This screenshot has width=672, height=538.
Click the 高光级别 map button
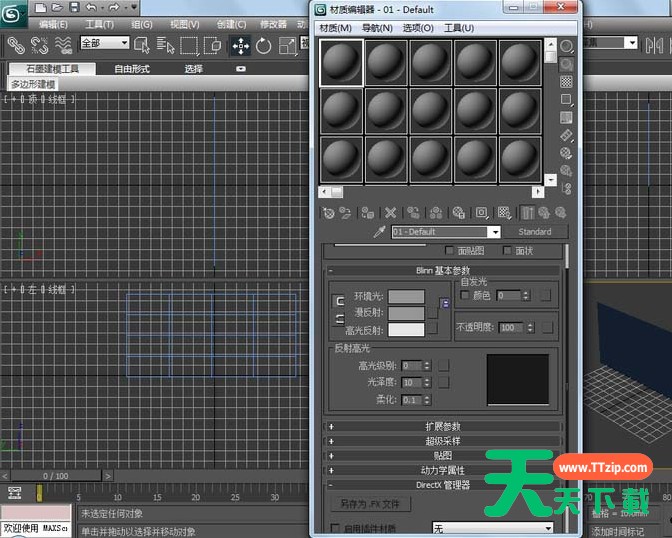click(x=444, y=365)
